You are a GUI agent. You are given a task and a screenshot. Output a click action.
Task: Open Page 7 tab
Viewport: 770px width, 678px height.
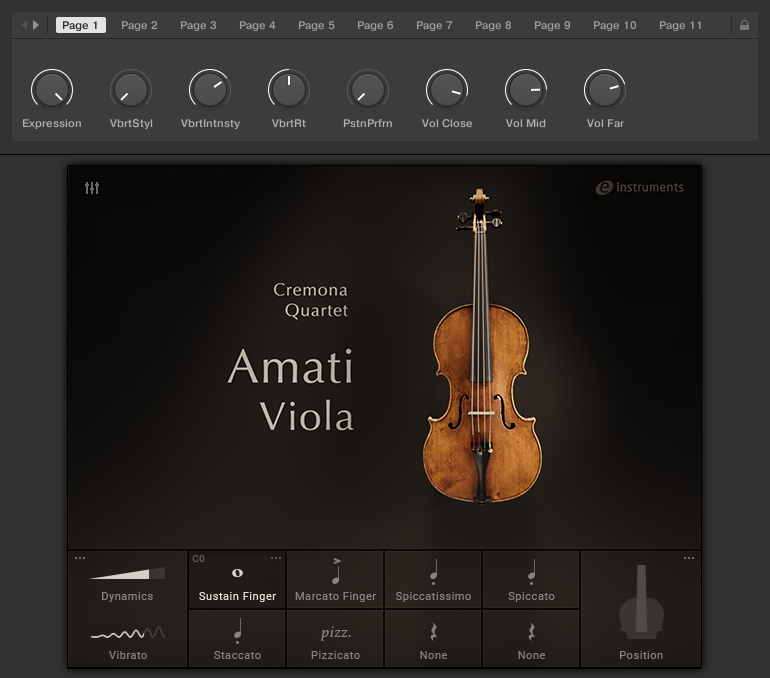coord(434,25)
